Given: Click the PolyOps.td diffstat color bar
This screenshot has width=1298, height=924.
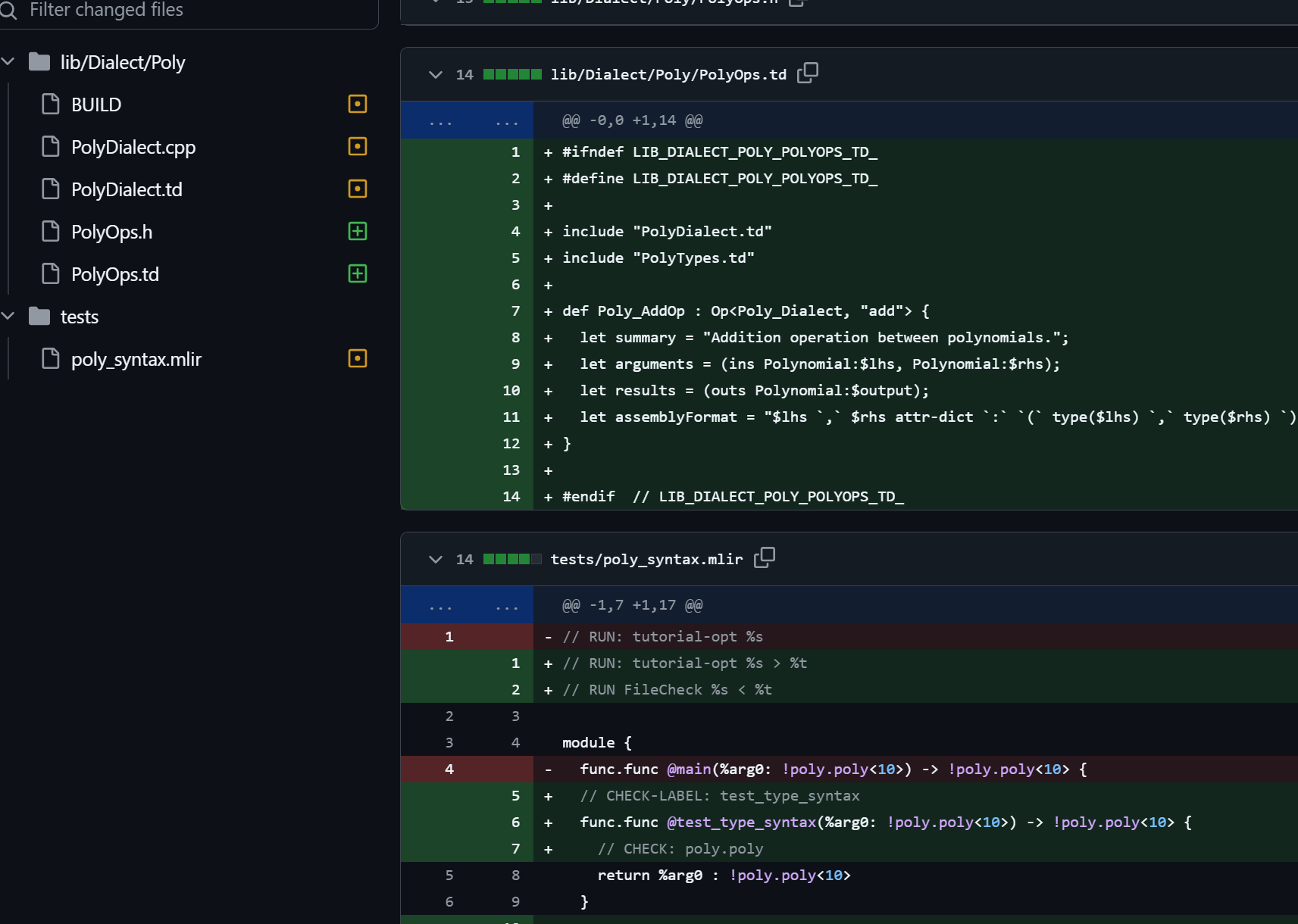Looking at the screenshot, I should pyautogui.click(x=512, y=74).
